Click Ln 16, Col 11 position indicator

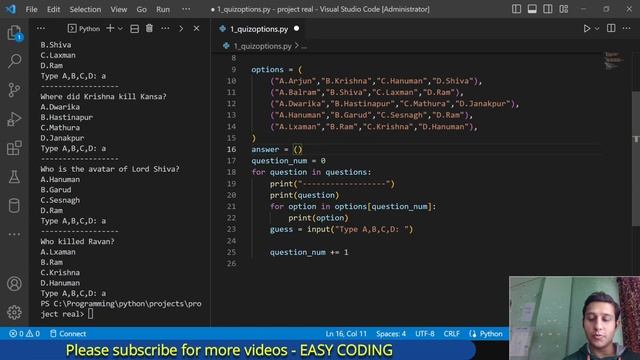click(346, 333)
